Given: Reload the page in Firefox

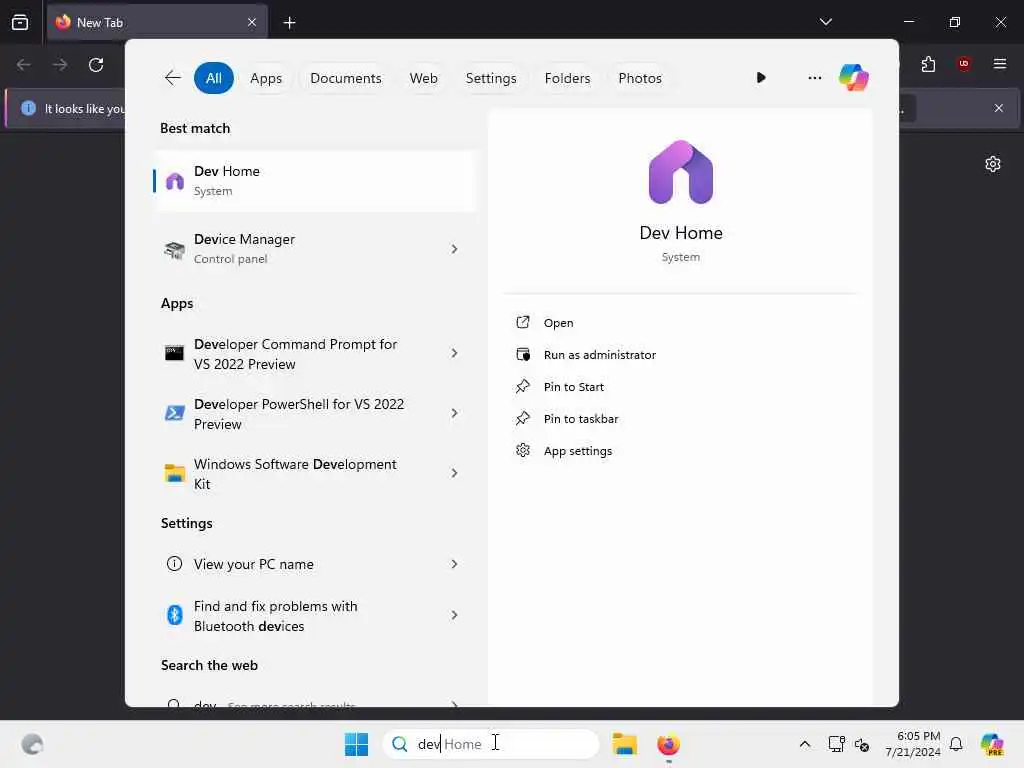Looking at the screenshot, I should point(96,65).
